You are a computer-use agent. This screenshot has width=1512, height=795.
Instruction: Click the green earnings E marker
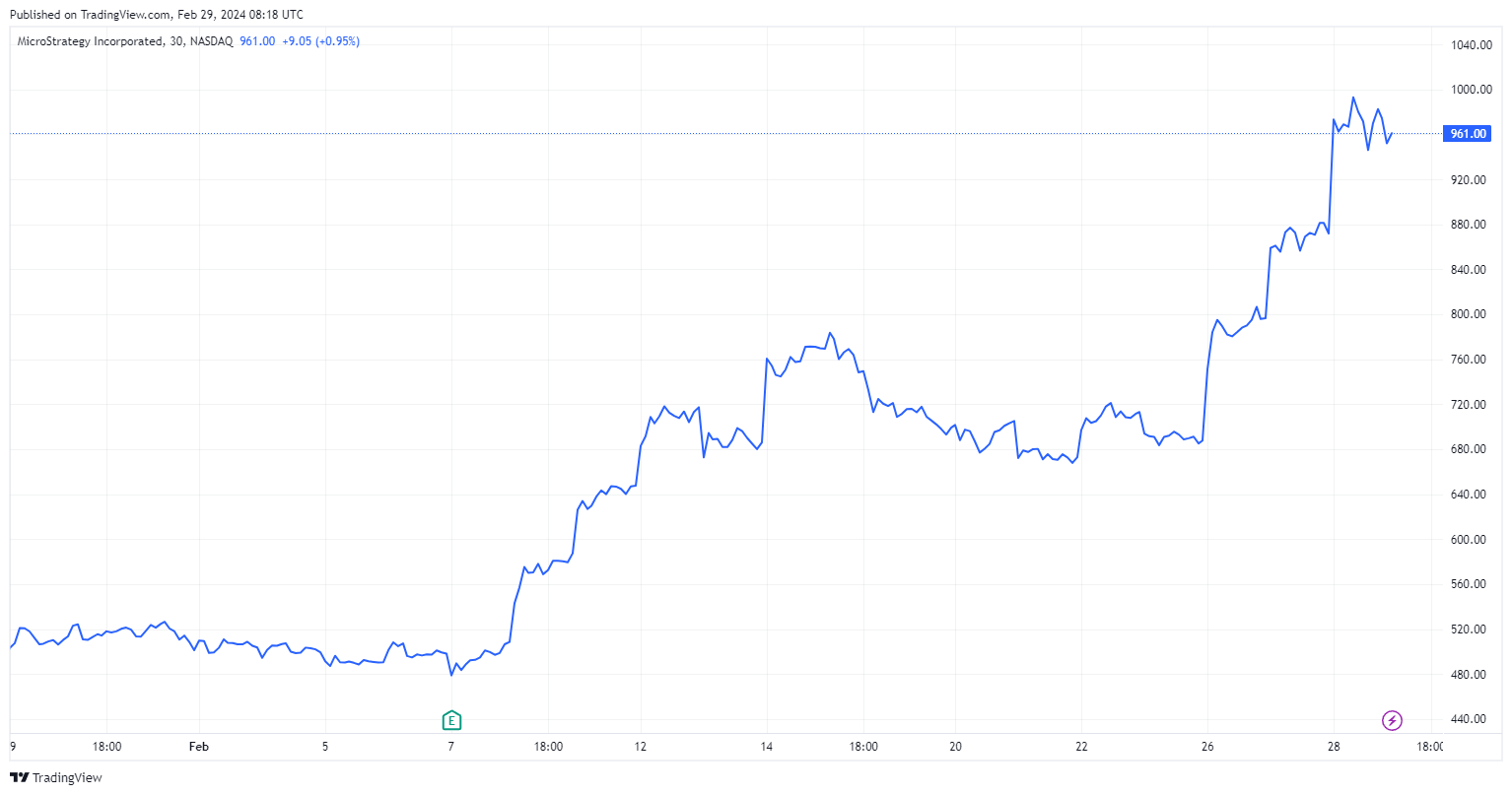pos(451,720)
